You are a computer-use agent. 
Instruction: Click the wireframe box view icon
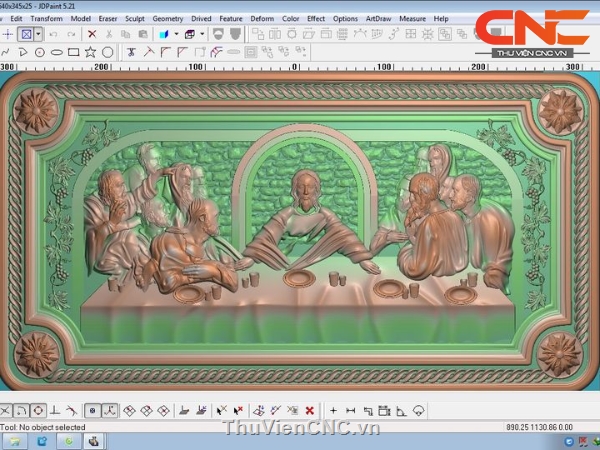tap(189, 34)
